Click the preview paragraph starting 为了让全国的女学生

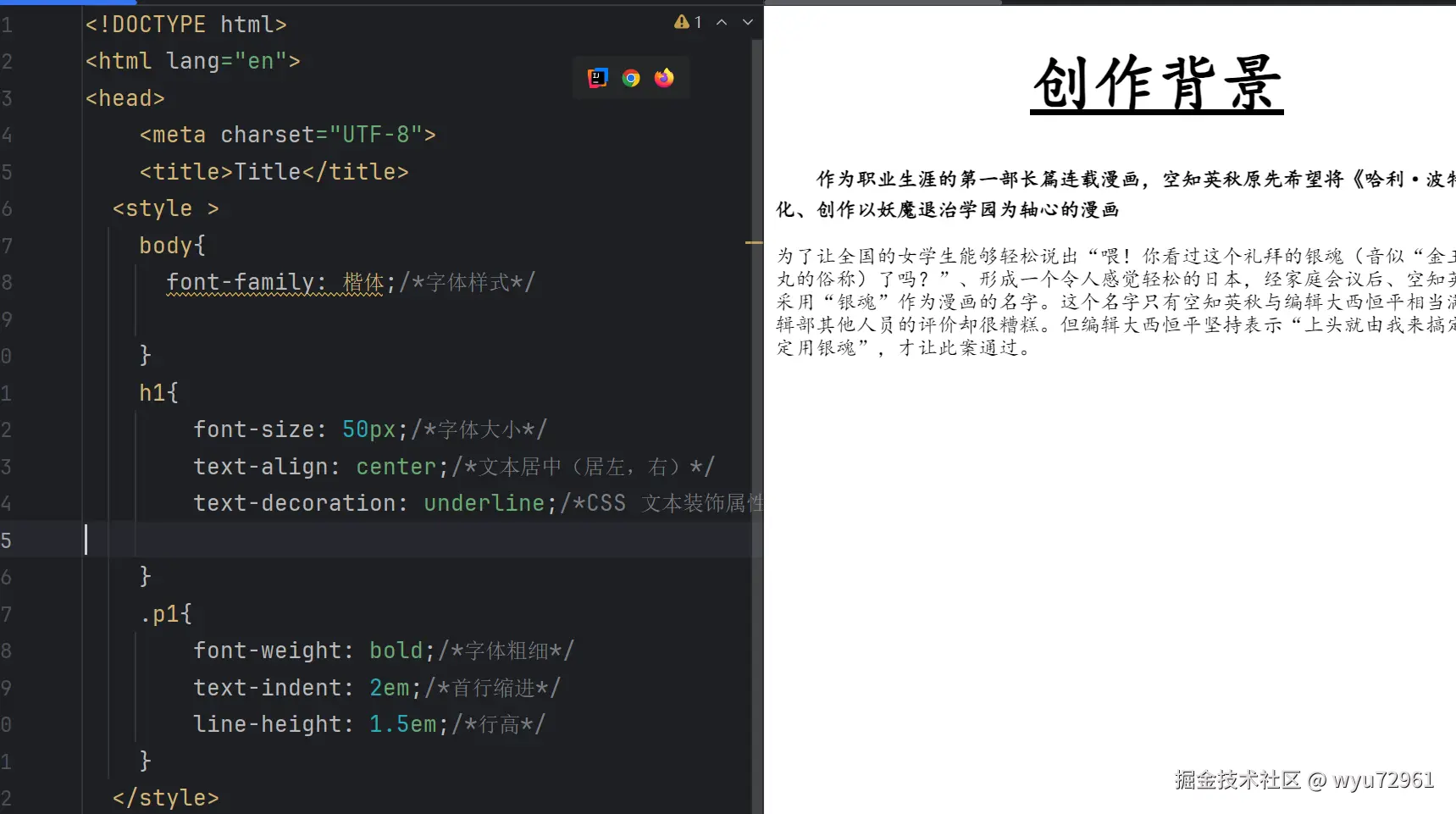pos(1116,302)
